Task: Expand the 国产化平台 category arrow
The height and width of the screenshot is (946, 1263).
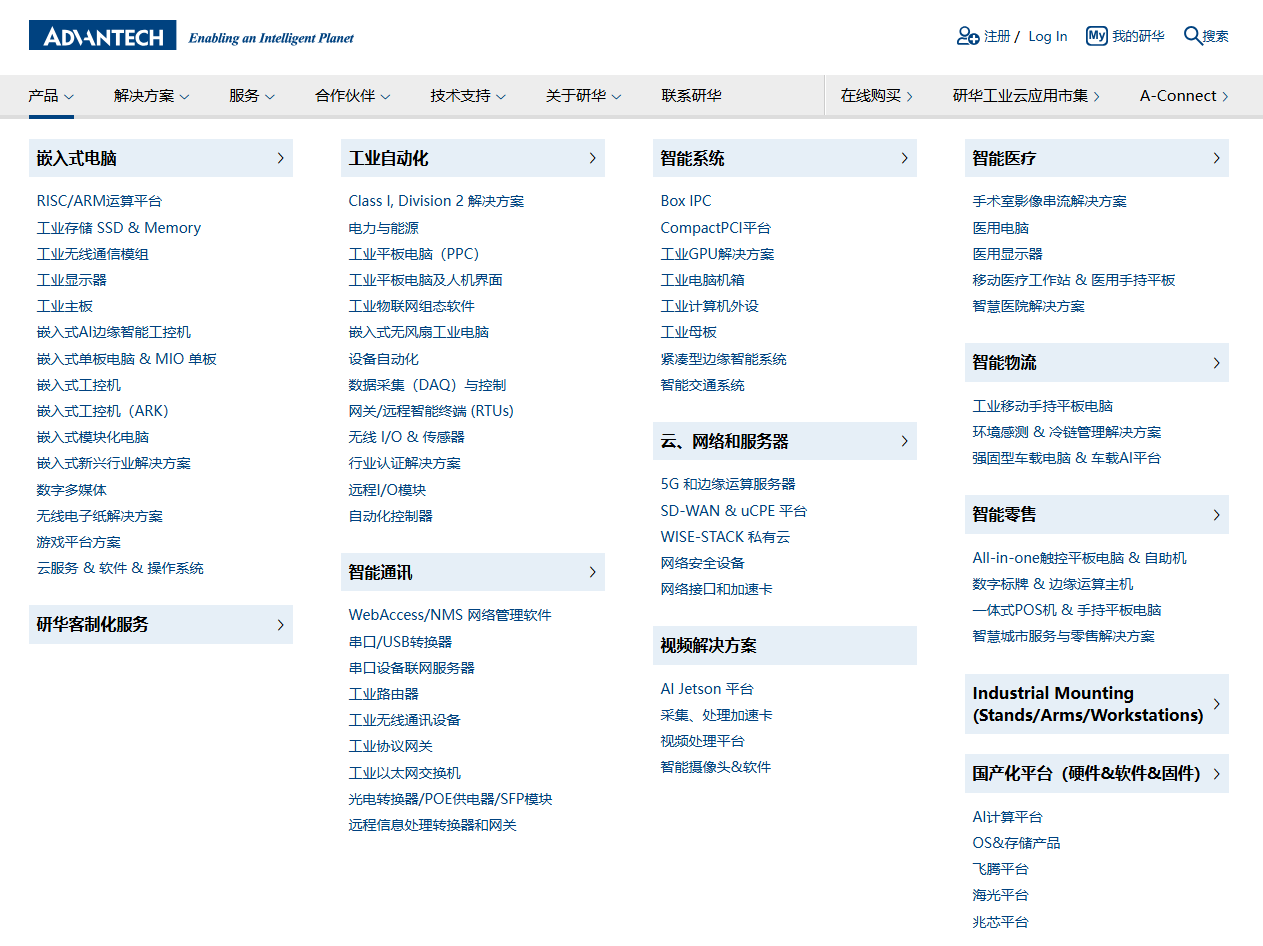Action: pyautogui.click(x=1217, y=773)
